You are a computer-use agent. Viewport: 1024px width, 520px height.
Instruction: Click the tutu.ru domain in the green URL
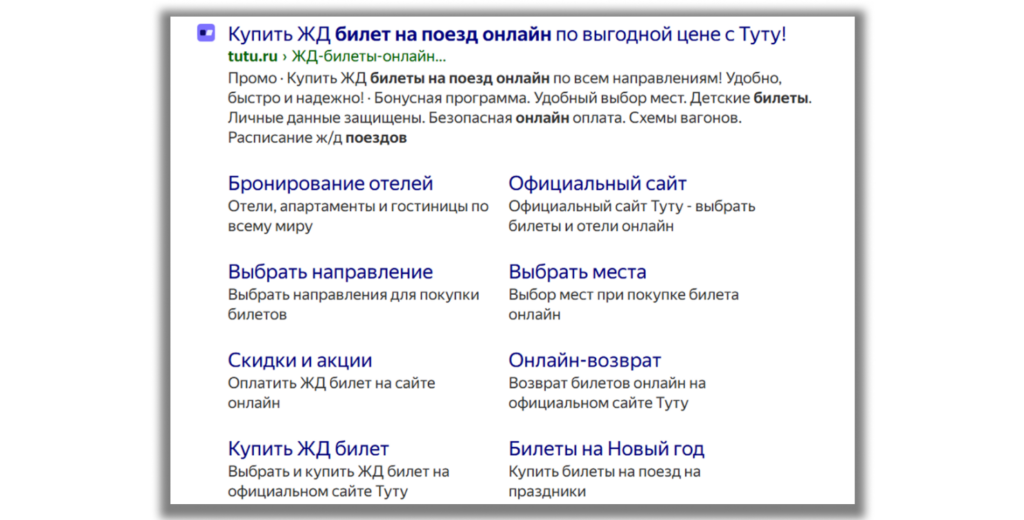[x=252, y=57]
